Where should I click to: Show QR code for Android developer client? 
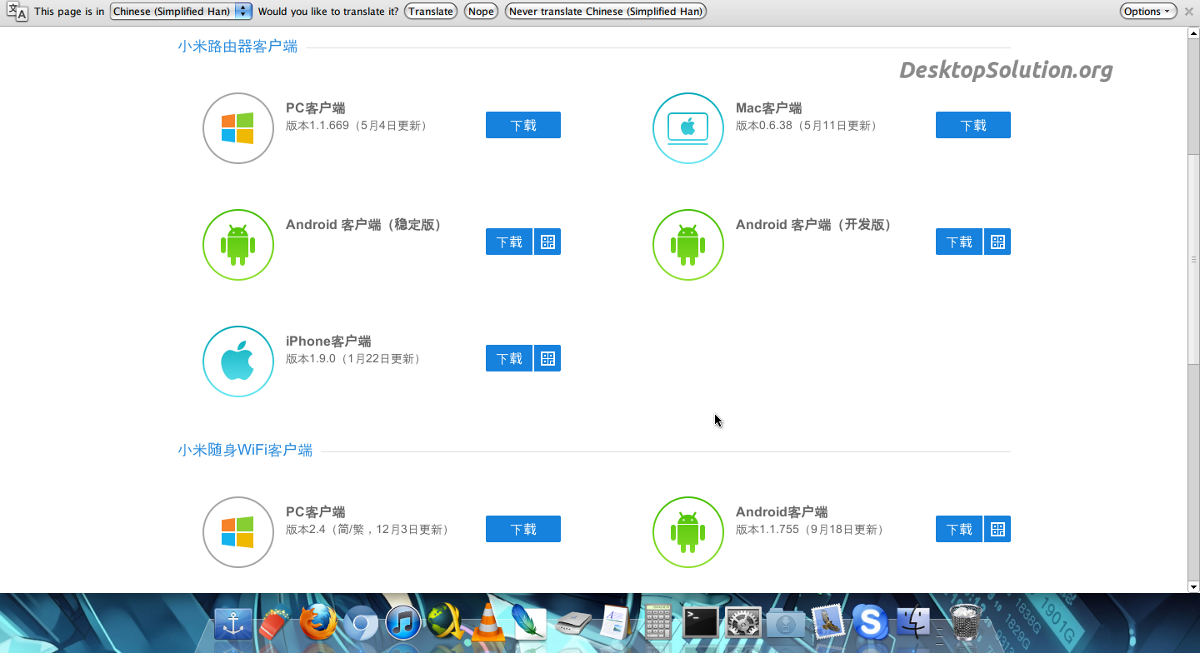point(997,242)
